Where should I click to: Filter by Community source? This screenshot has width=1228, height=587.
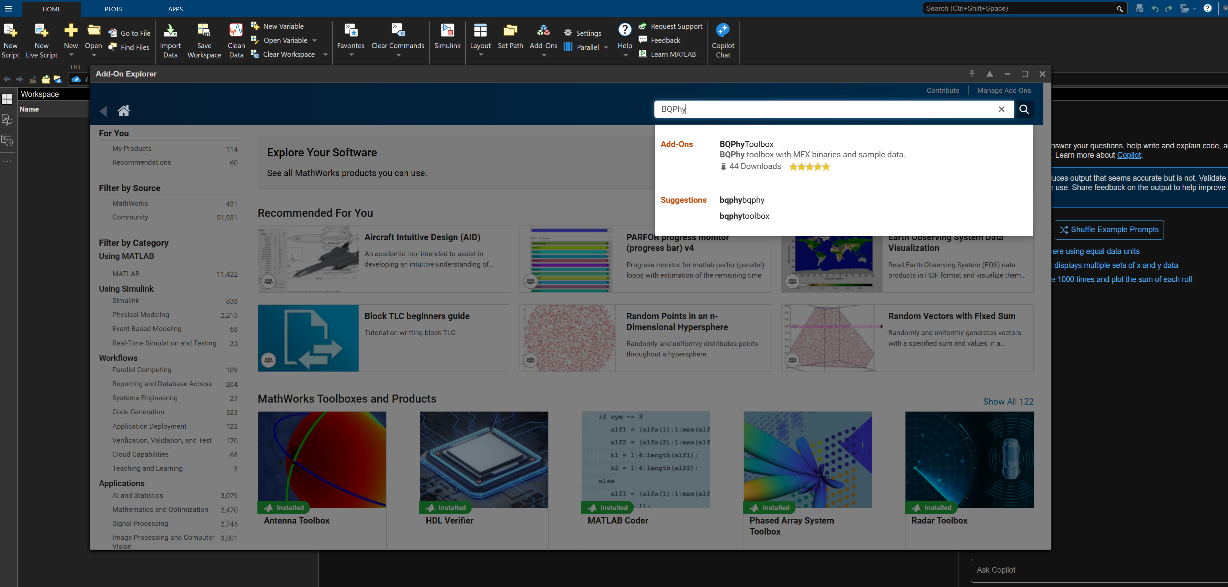click(x=130, y=217)
